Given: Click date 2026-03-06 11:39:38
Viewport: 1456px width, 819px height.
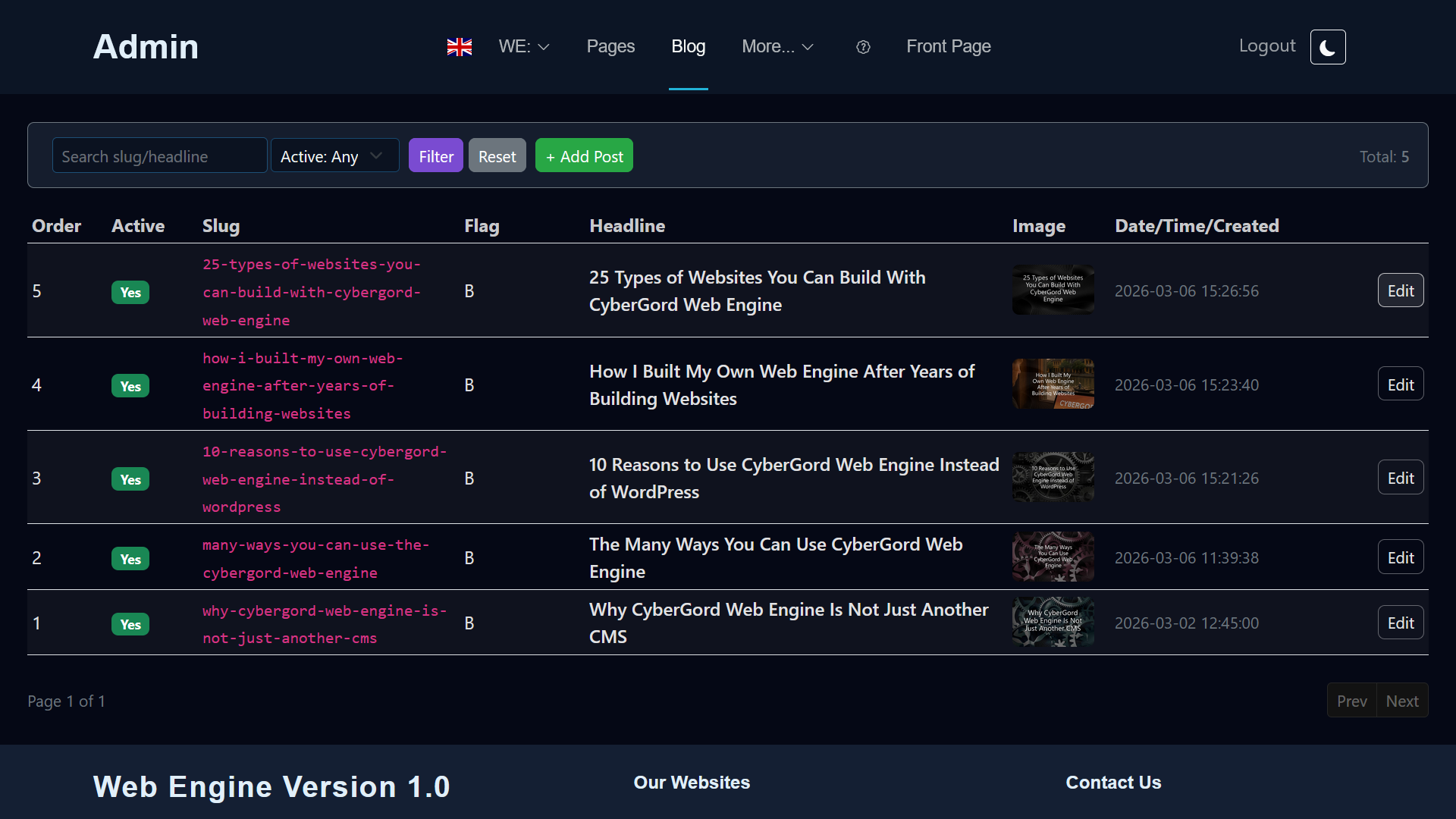Looking at the screenshot, I should (1186, 557).
